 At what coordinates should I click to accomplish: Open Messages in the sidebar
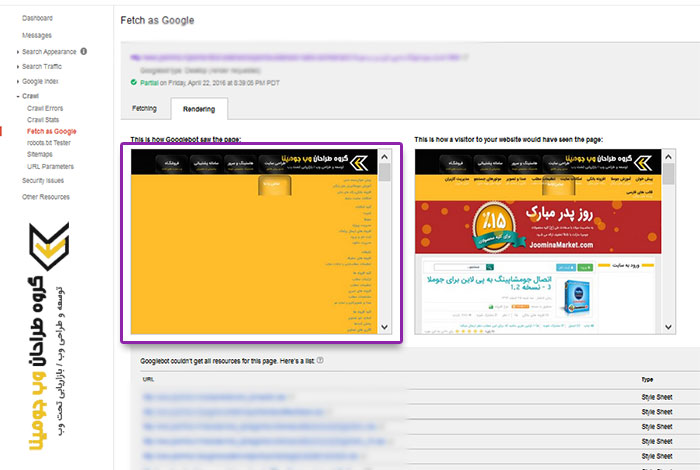click(x=37, y=35)
